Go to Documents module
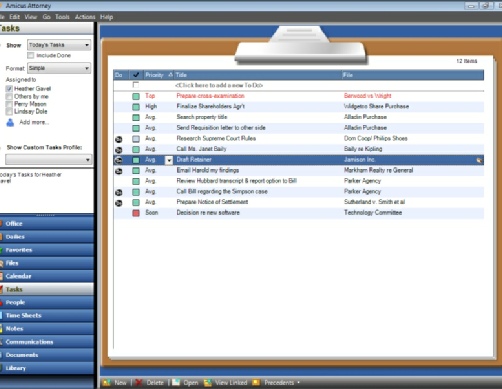Viewport: 502px width, 389px height. click(x=47, y=355)
